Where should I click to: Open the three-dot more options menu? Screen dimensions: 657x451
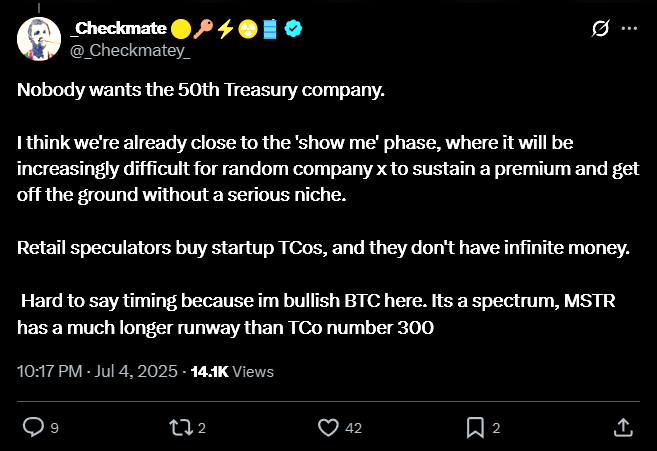tap(629, 29)
